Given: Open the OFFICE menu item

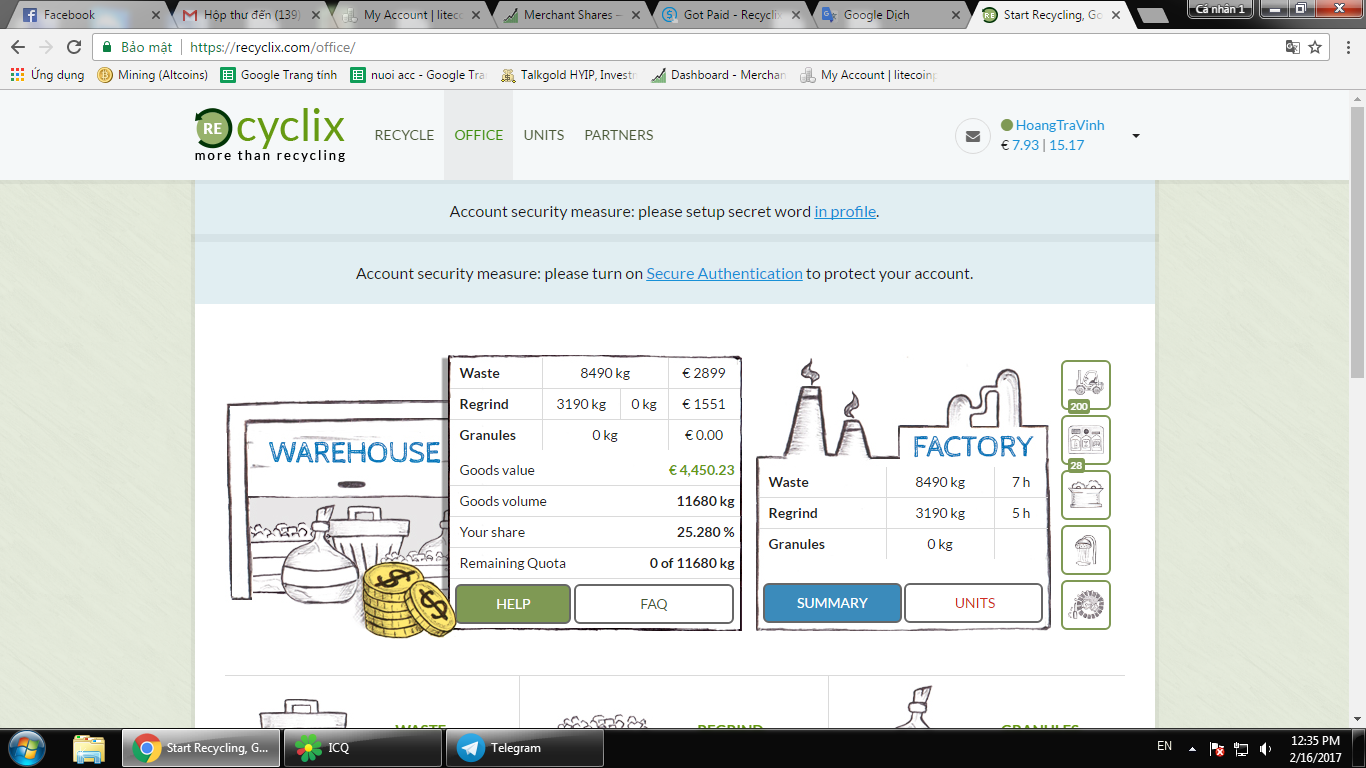Looking at the screenshot, I should pyautogui.click(x=479, y=135).
